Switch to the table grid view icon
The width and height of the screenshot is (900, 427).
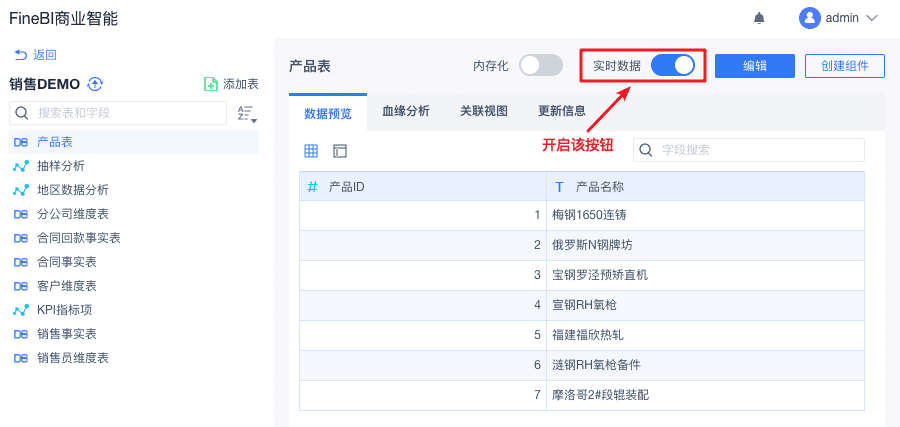(311, 151)
